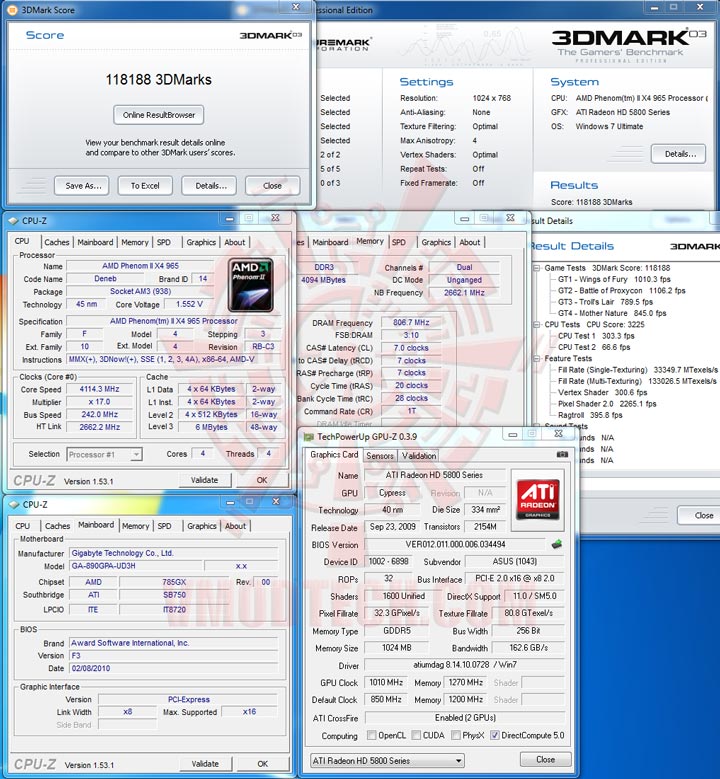The image size is (720, 779).
Task: Click the NB Frequency 2662.1 MHz value
Action: (x=464, y=293)
